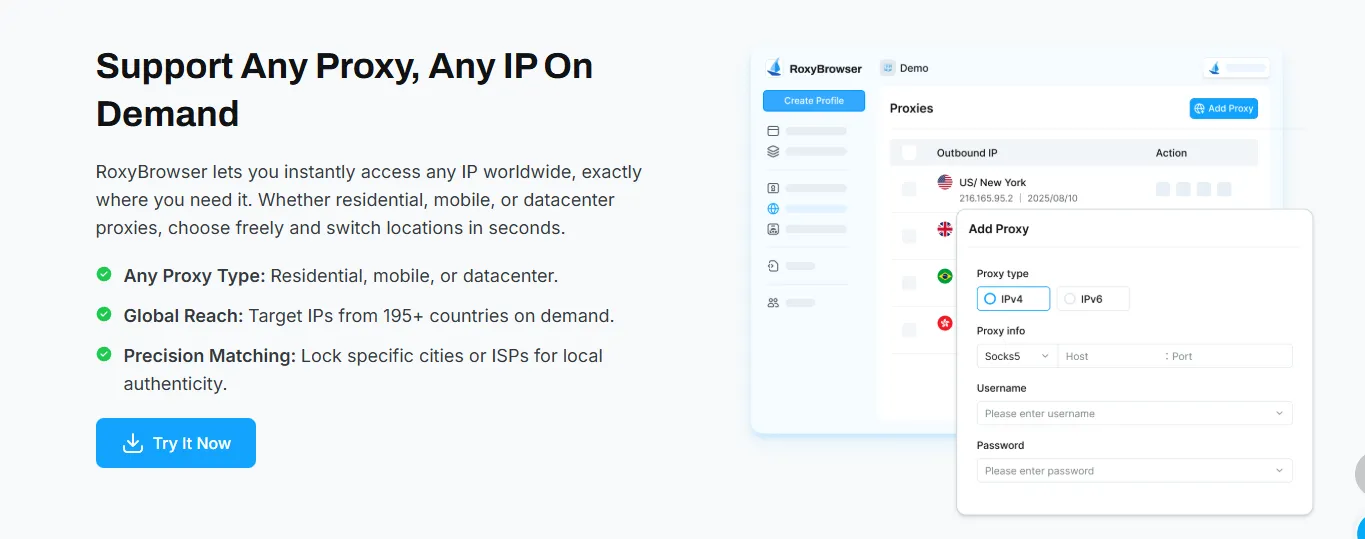Click the Port input field
Viewport: 1365px width, 539px height.
(1230, 356)
